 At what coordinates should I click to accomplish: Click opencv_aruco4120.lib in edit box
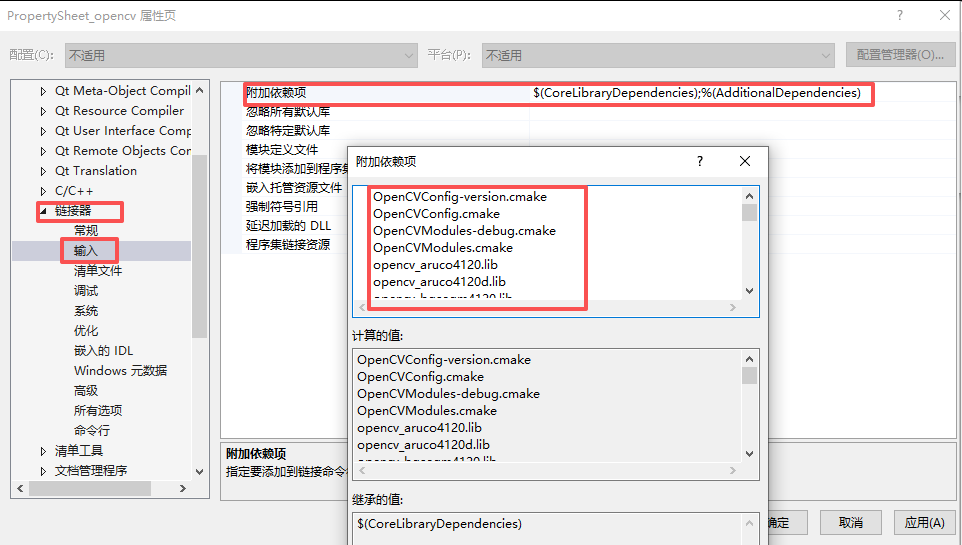[x=435, y=265]
